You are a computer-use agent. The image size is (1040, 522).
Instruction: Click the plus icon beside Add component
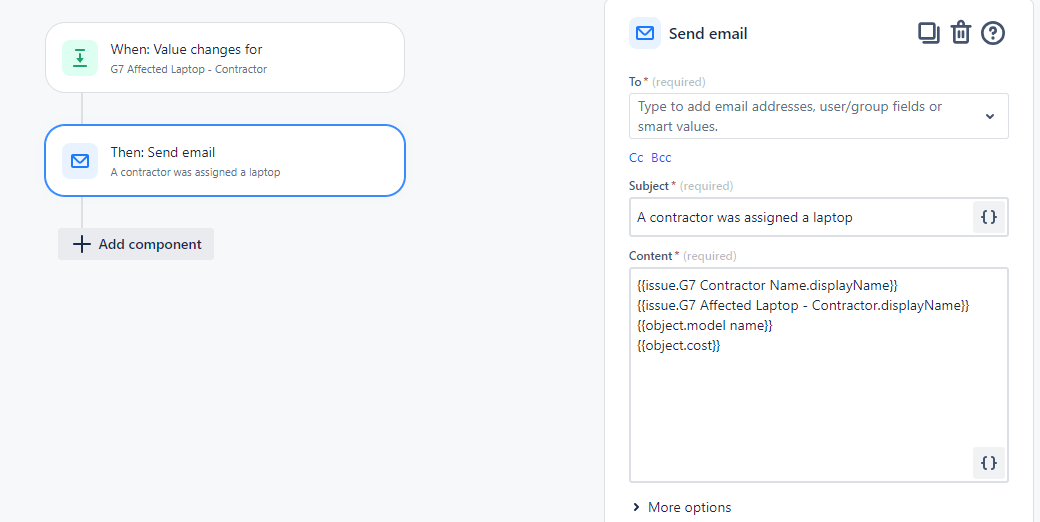tap(82, 244)
